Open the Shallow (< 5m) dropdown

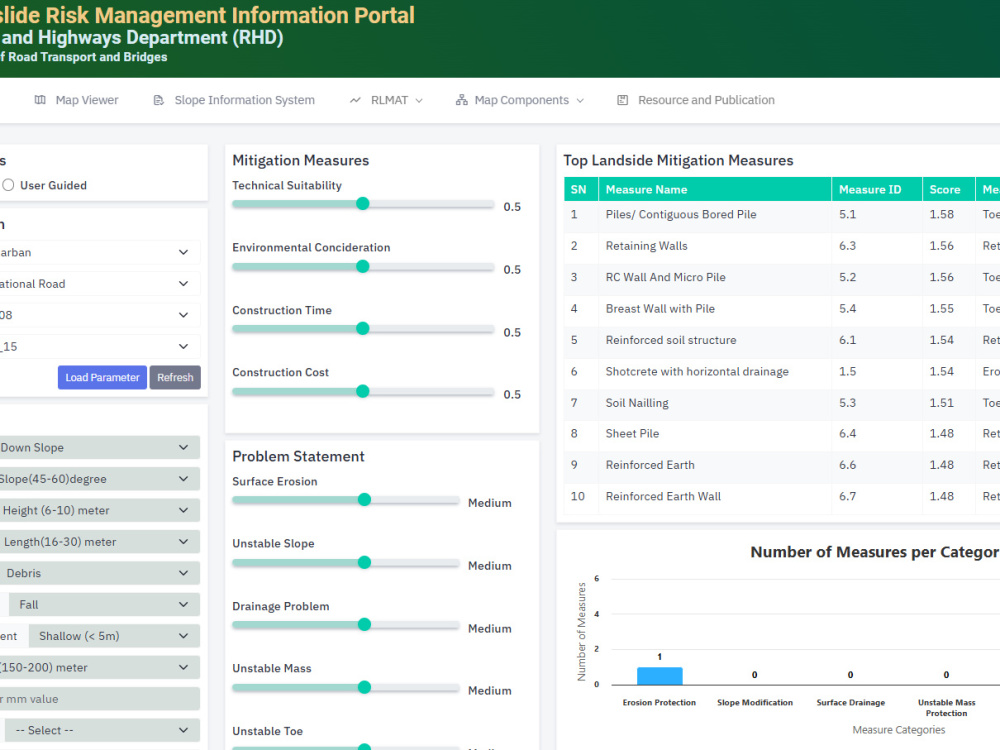(x=114, y=636)
